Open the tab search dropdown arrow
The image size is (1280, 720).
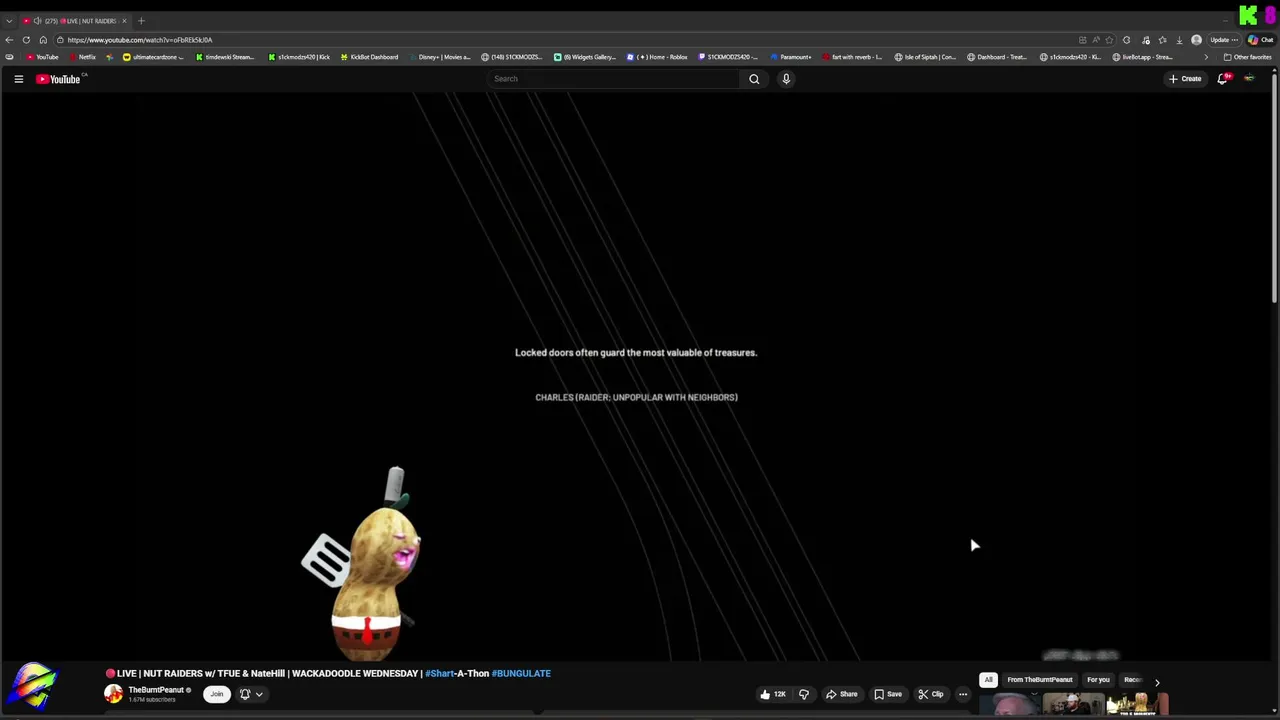[x=9, y=21]
